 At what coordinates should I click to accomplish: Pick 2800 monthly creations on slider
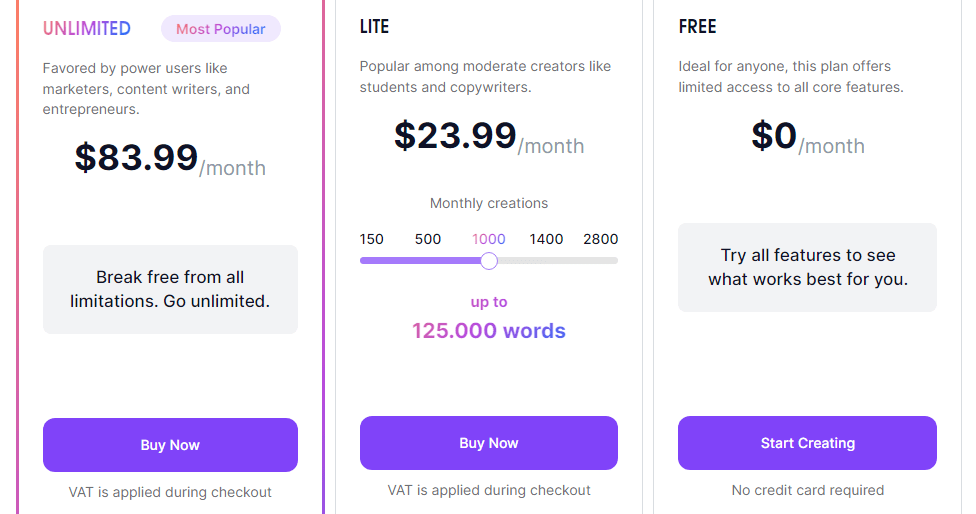point(601,239)
